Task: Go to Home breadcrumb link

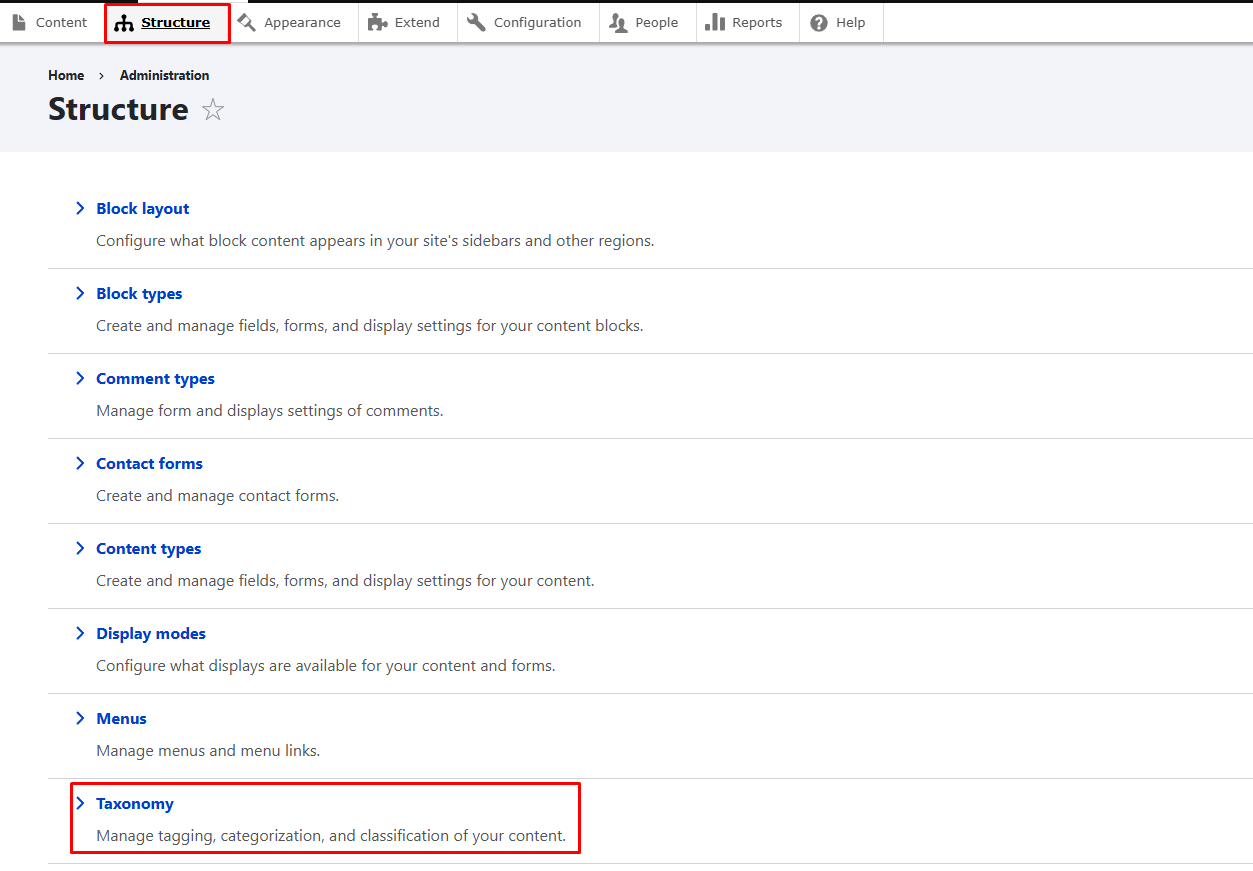Action: [x=66, y=75]
